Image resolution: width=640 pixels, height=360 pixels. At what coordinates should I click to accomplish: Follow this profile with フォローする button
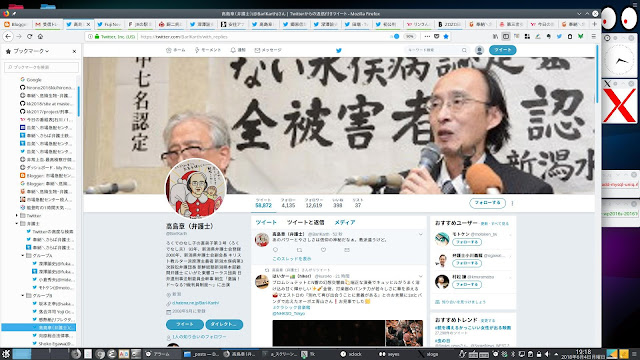[487, 203]
